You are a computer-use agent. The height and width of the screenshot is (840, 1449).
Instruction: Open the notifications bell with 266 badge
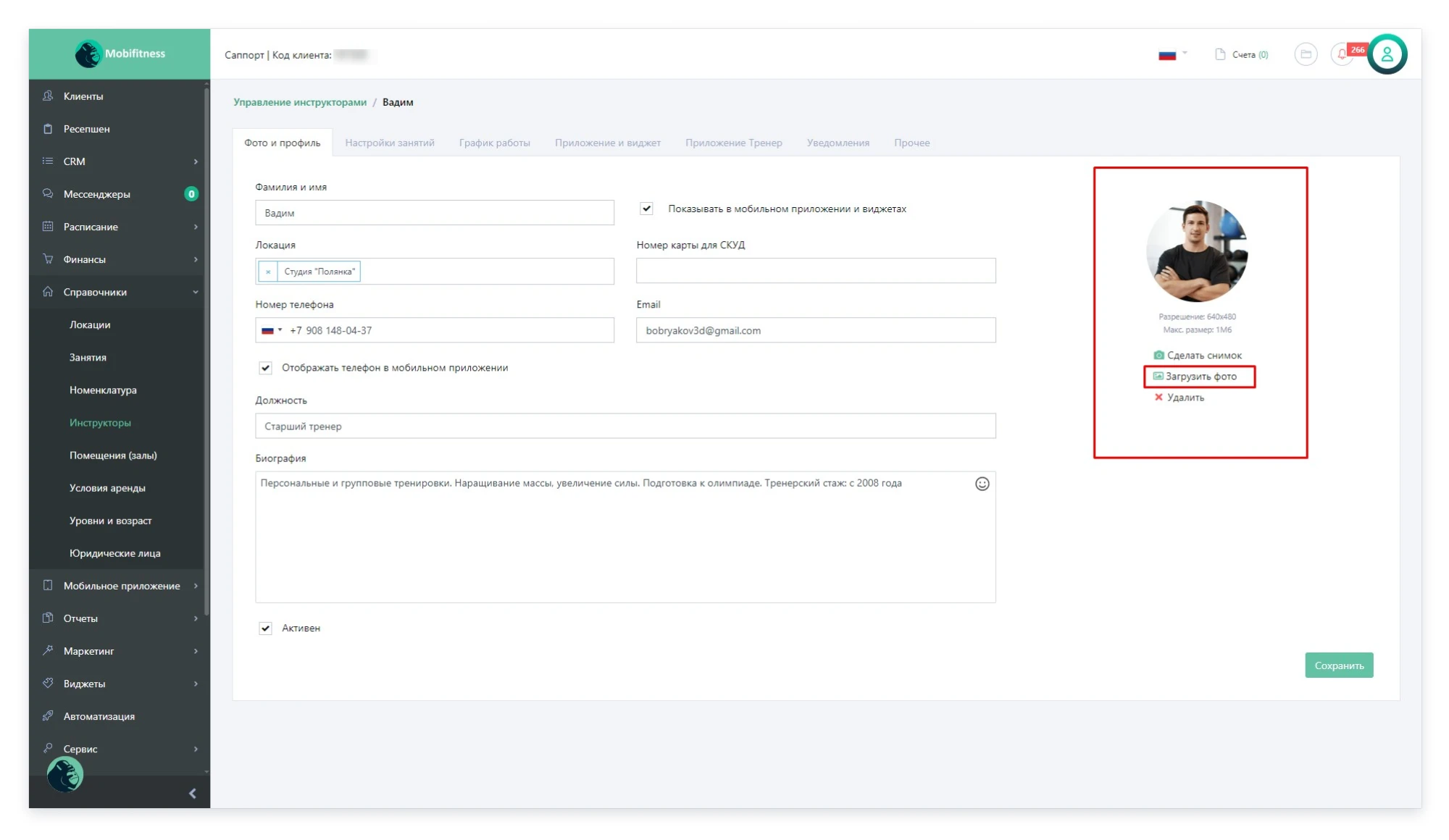[1342, 54]
